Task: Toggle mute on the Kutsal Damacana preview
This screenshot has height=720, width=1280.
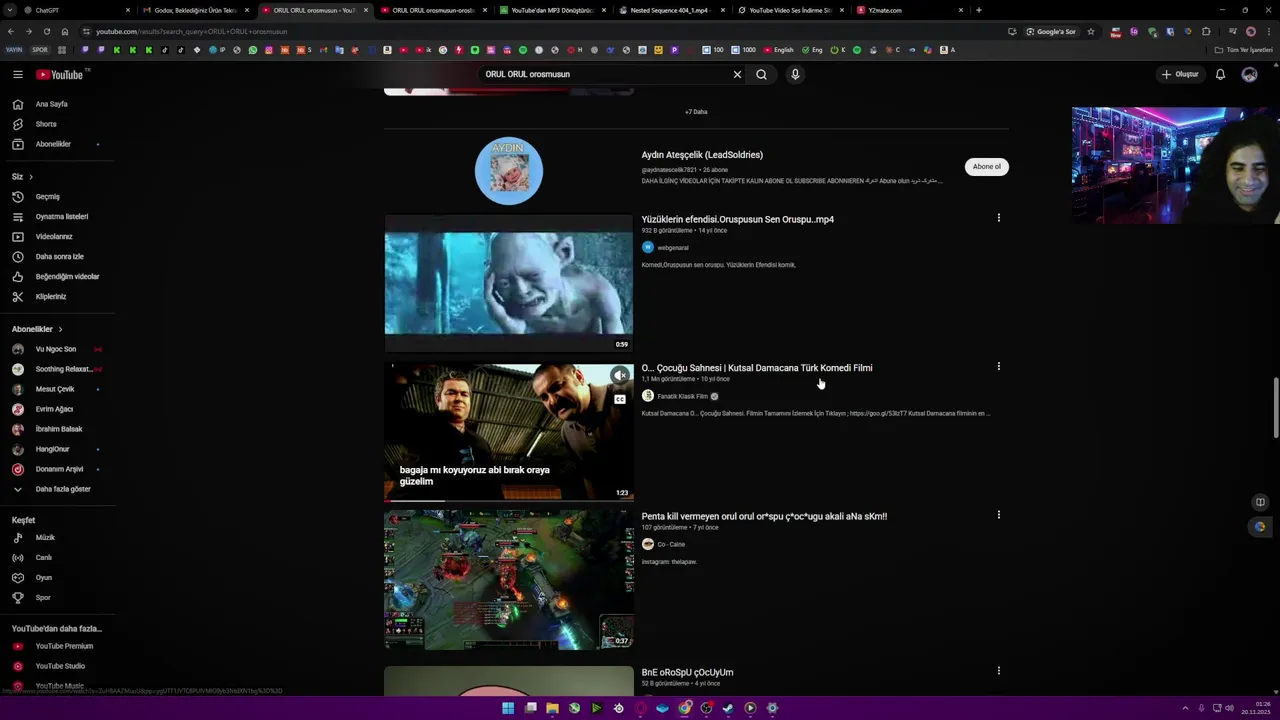Action: click(620, 376)
